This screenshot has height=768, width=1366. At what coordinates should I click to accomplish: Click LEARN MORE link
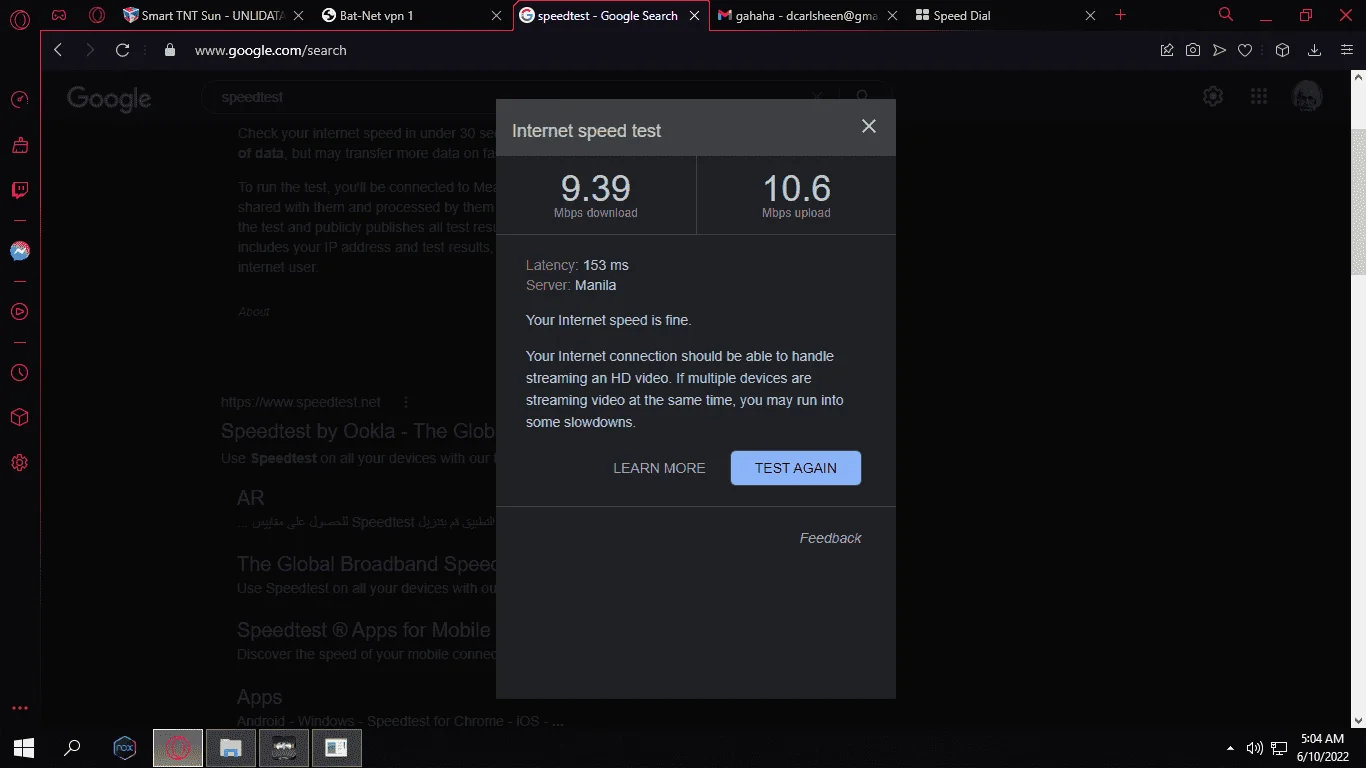click(x=659, y=468)
